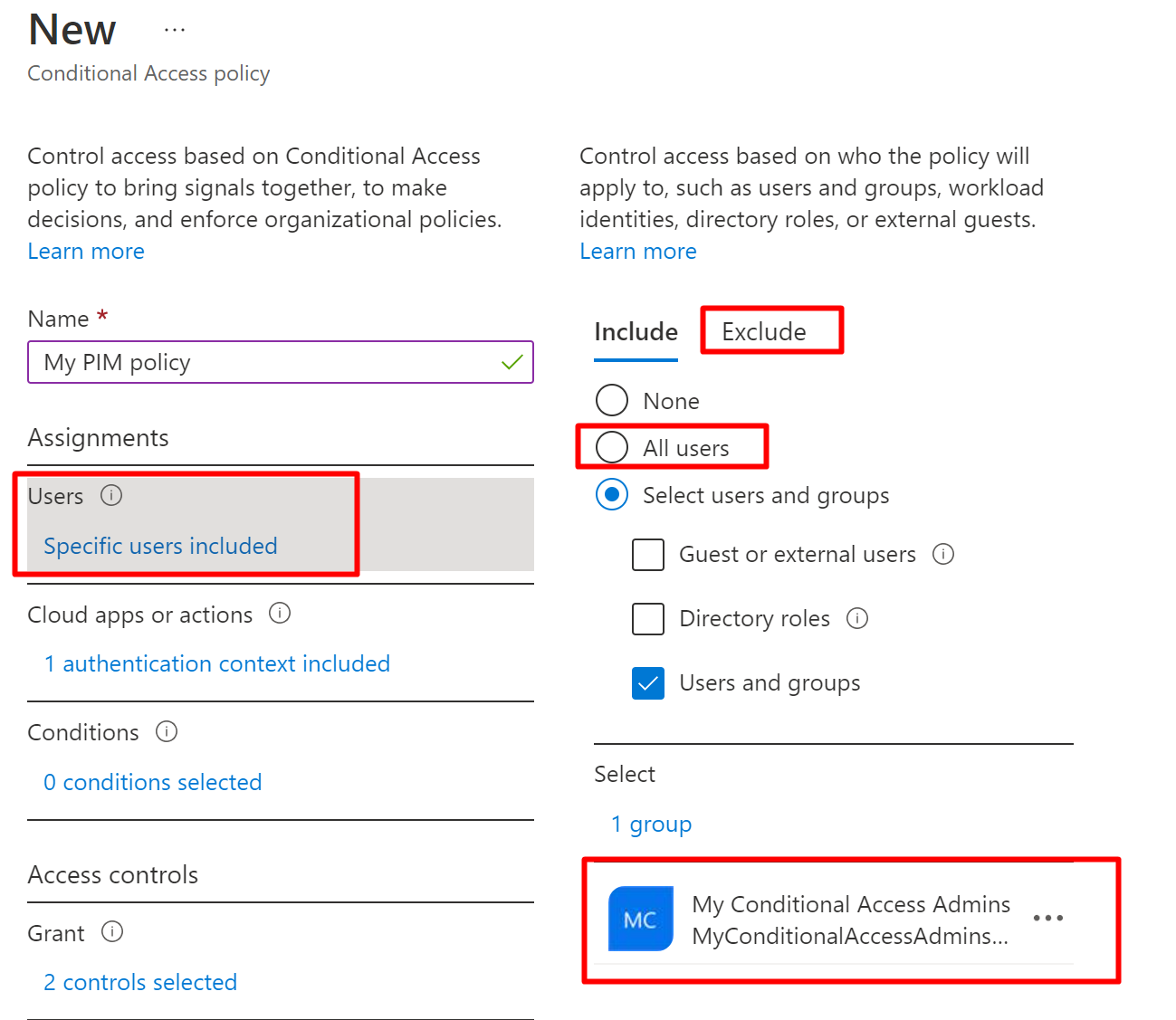
Task: Click the info icon next to Grant
Action: [112, 931]
